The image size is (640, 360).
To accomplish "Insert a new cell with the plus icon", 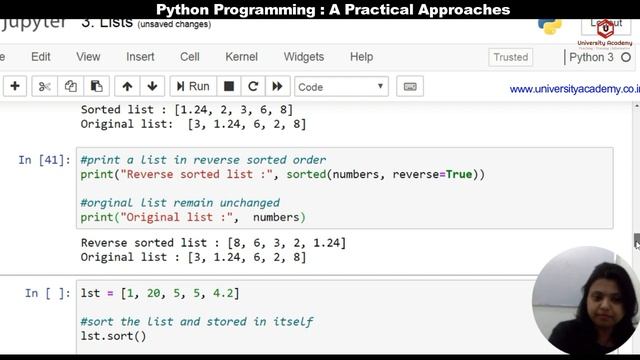I will [15, 86].
